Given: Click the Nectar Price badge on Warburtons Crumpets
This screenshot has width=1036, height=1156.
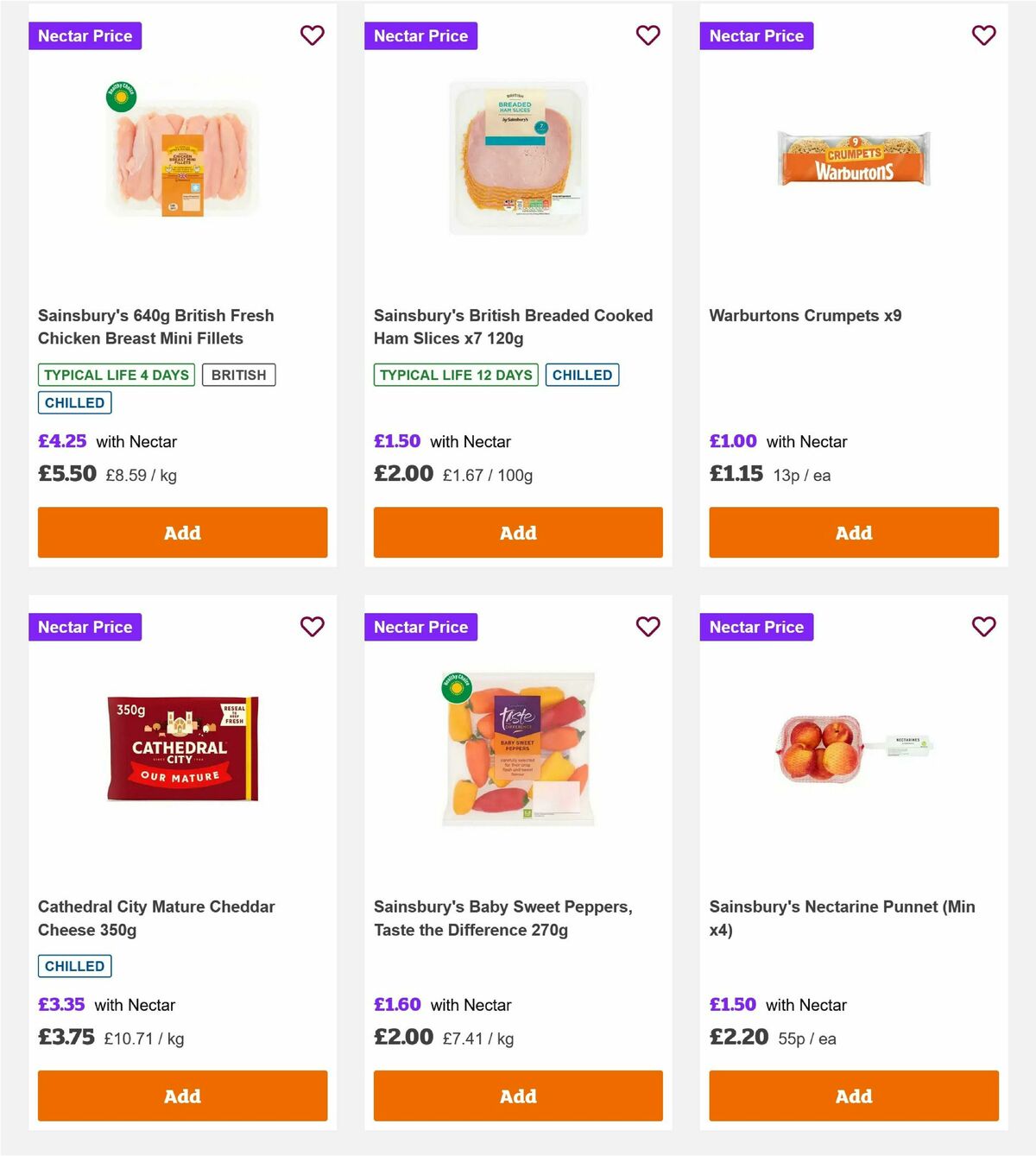Looking at the screenshot, I should tap(756, 35).
